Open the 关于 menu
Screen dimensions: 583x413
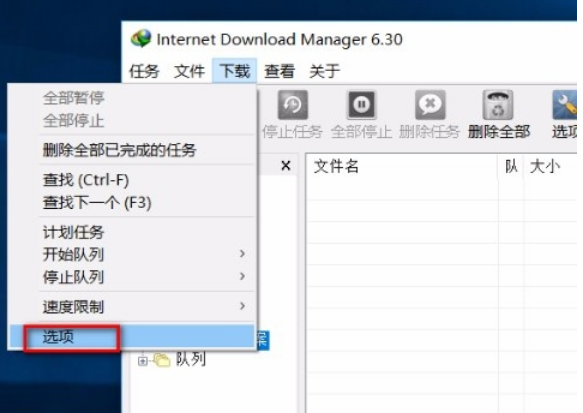click(x=325, y=71)
